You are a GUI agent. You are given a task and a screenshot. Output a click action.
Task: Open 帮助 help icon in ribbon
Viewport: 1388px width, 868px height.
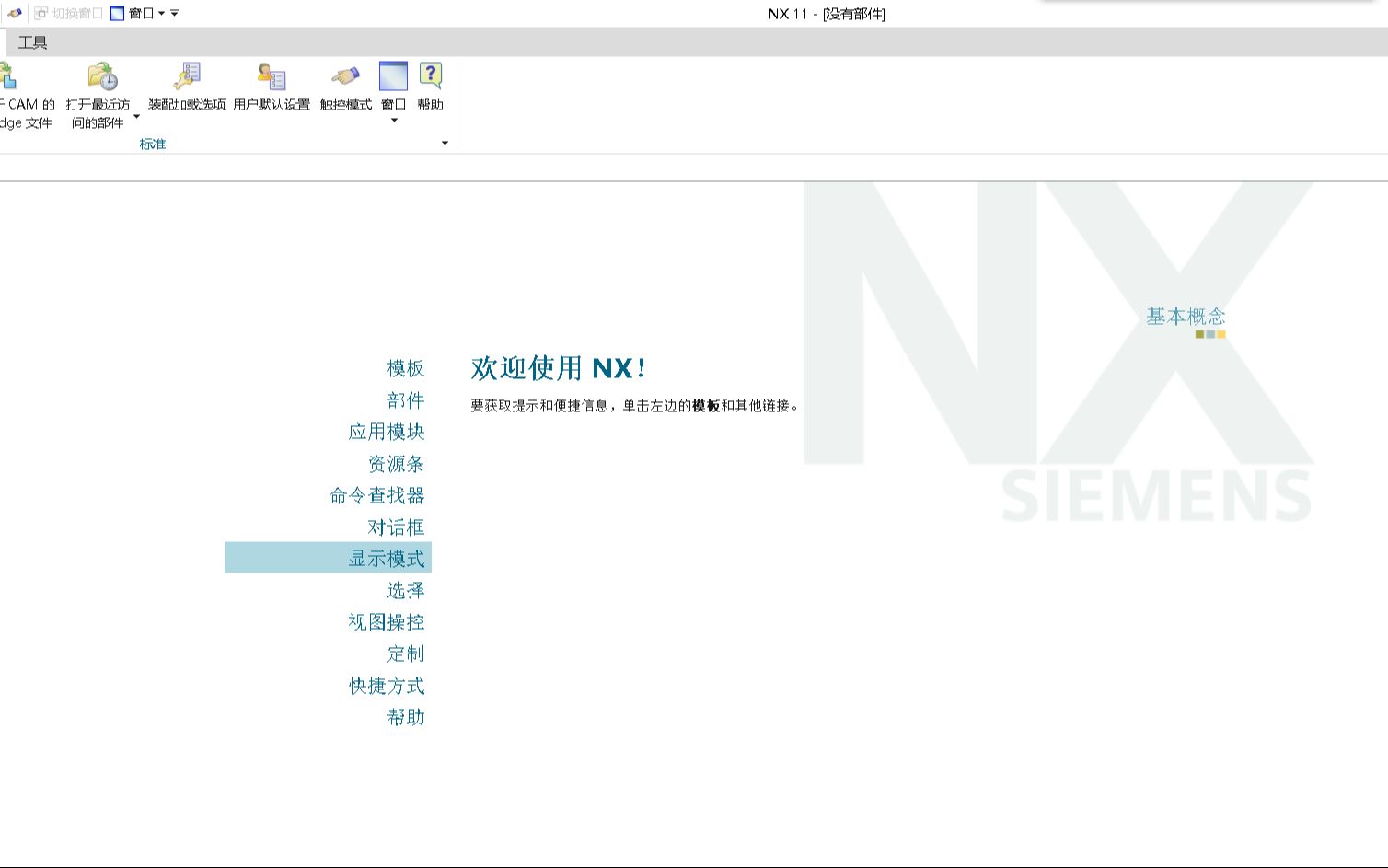430,87
